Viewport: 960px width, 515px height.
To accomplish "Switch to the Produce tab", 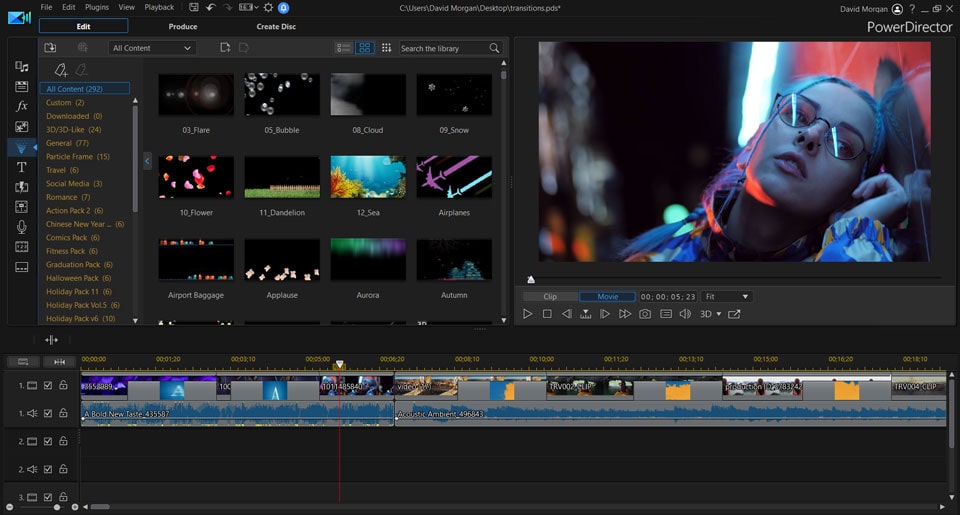I will pyautogui.click(x=183, y=26).
